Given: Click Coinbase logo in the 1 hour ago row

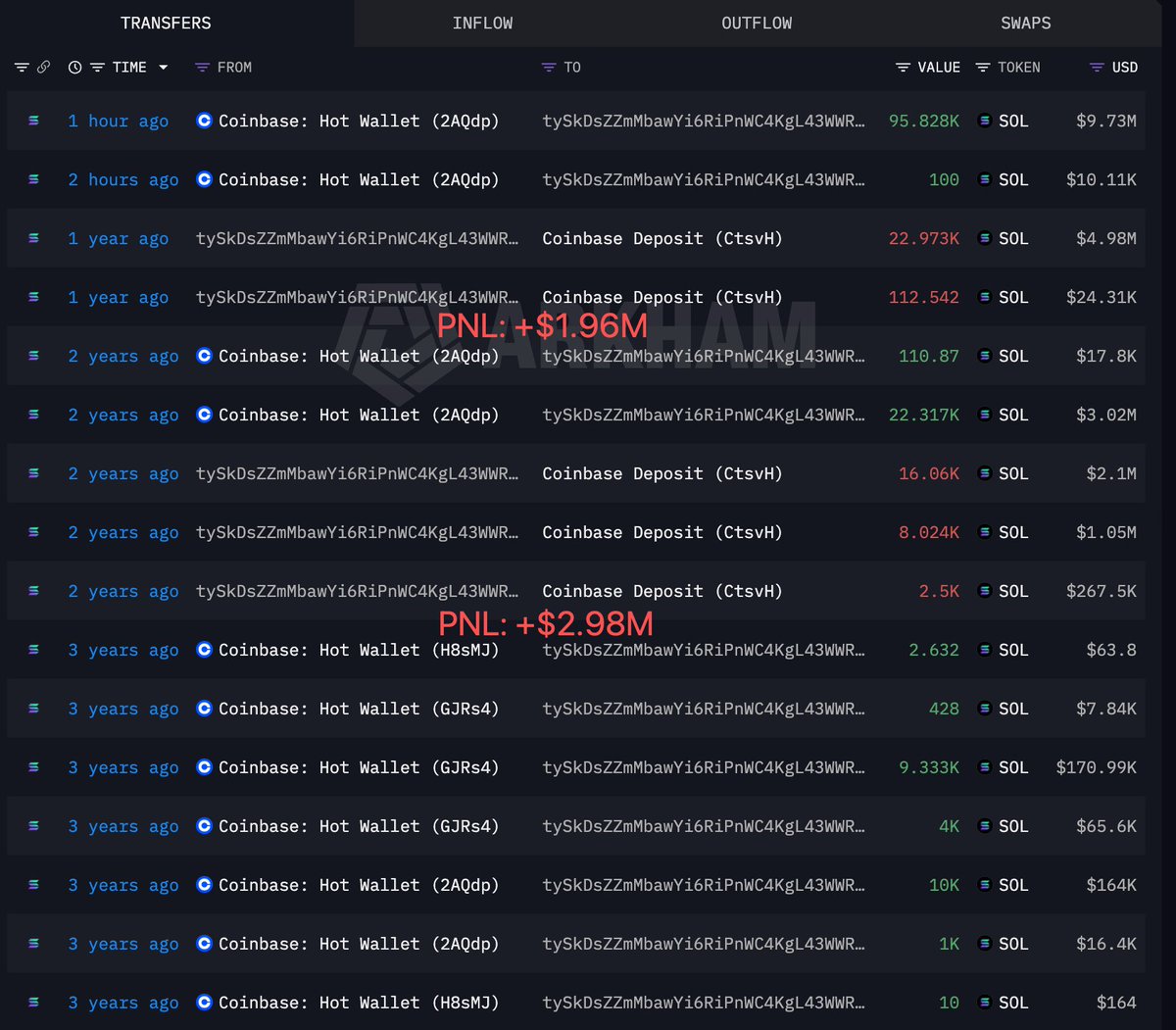Looking at the screenshot, I should [204, 122].
